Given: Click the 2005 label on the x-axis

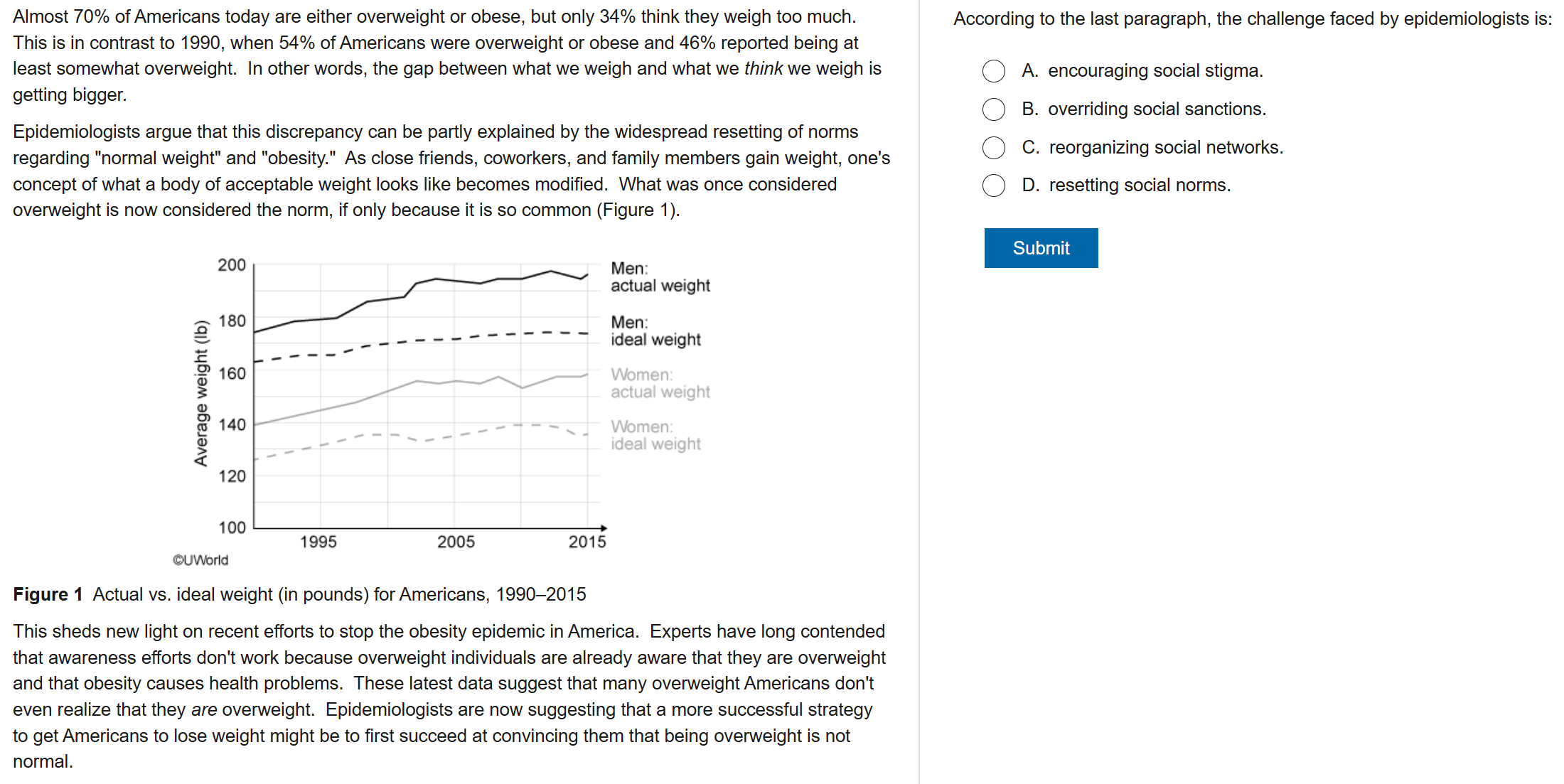Looking at the screenshot, I should click(x=456, y=542).
